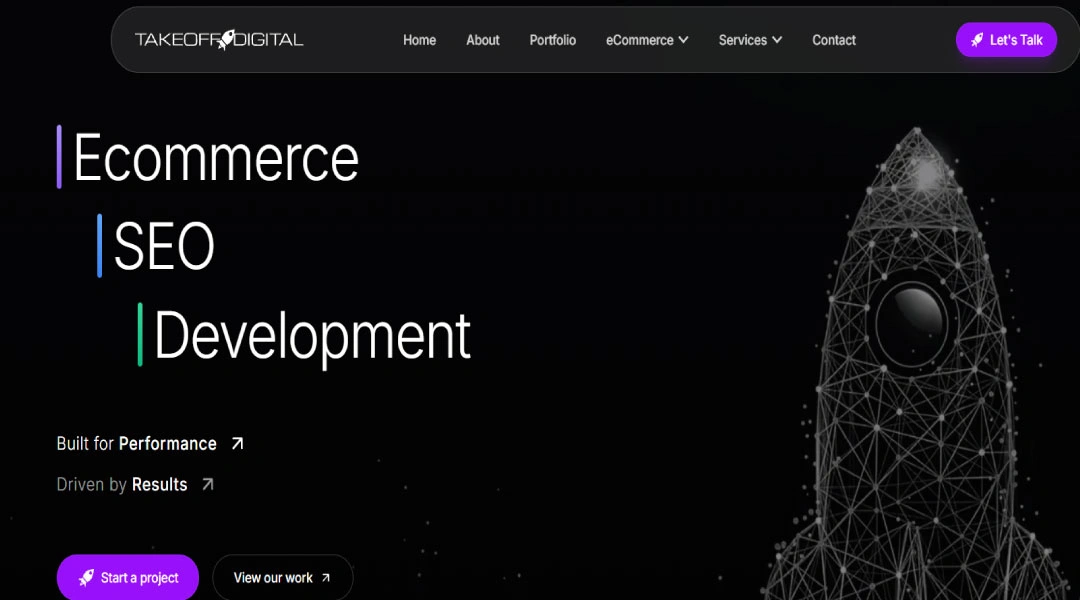This screenshot has width=1080, height=600.
Task: Open the About page
Action: click(483, 40)
